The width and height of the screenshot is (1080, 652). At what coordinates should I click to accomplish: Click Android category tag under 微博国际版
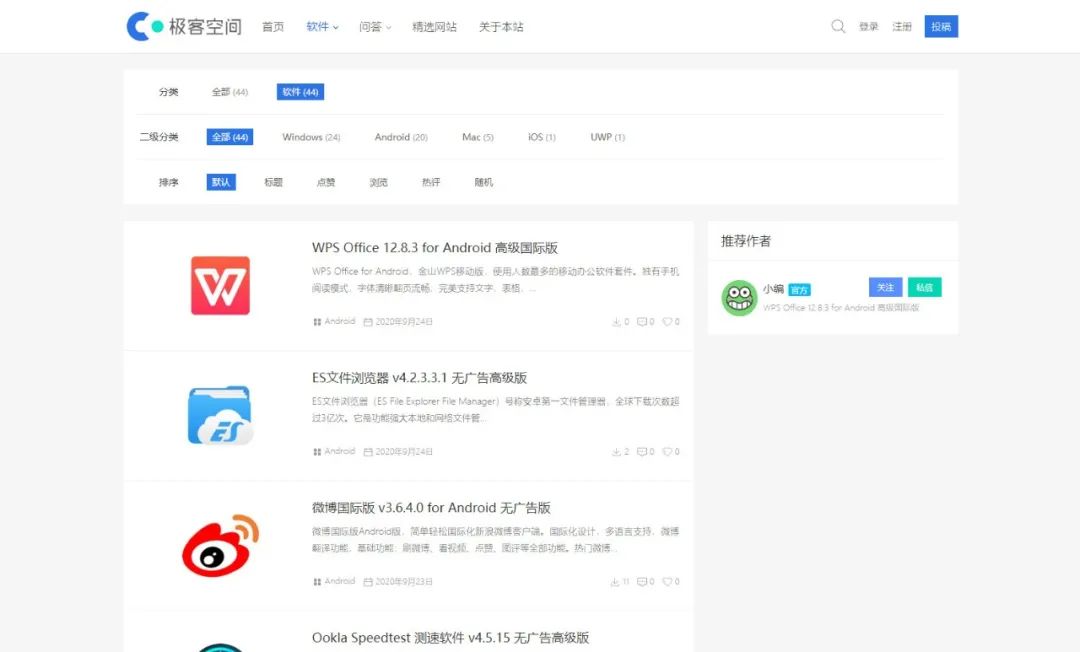coord(334,582)
